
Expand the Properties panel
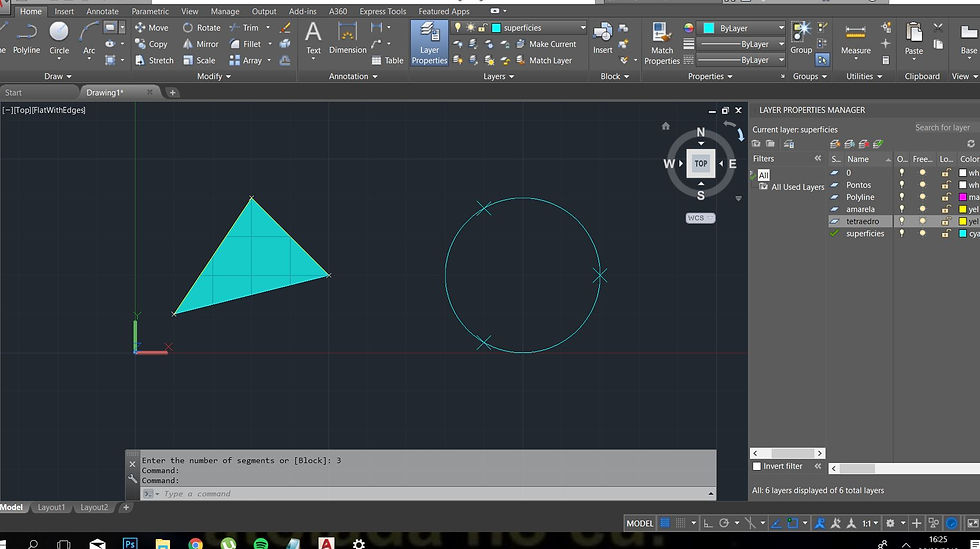710,76
